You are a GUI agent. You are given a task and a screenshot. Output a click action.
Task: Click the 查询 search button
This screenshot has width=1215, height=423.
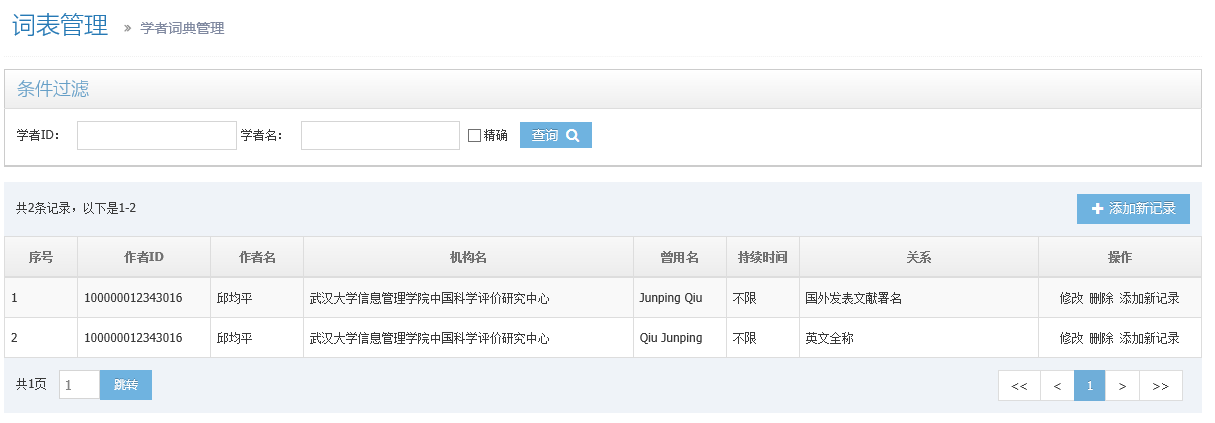point(556,135)
